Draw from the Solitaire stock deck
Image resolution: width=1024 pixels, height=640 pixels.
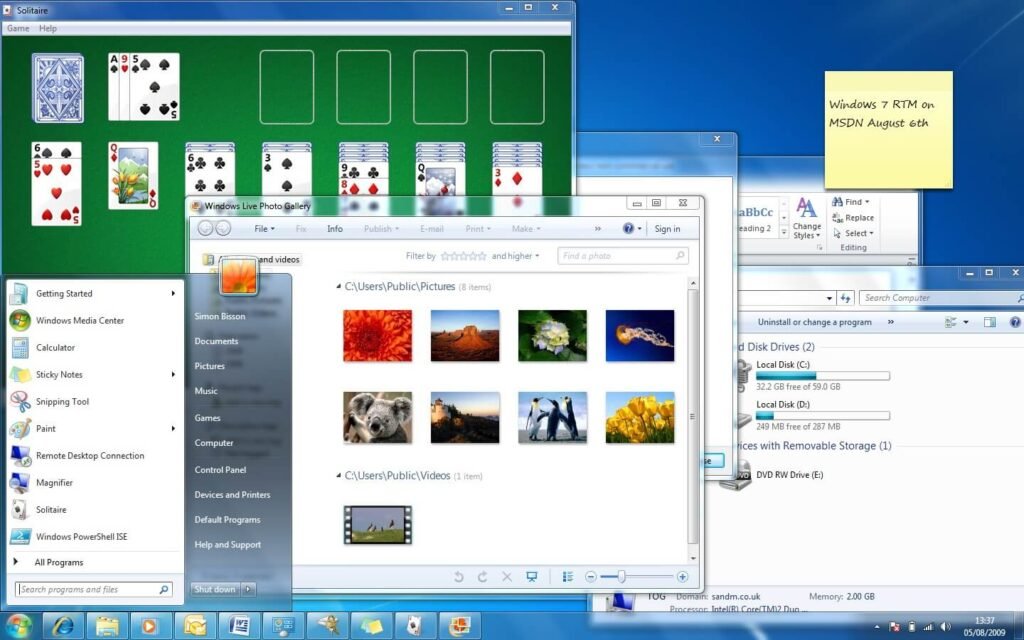57,88
